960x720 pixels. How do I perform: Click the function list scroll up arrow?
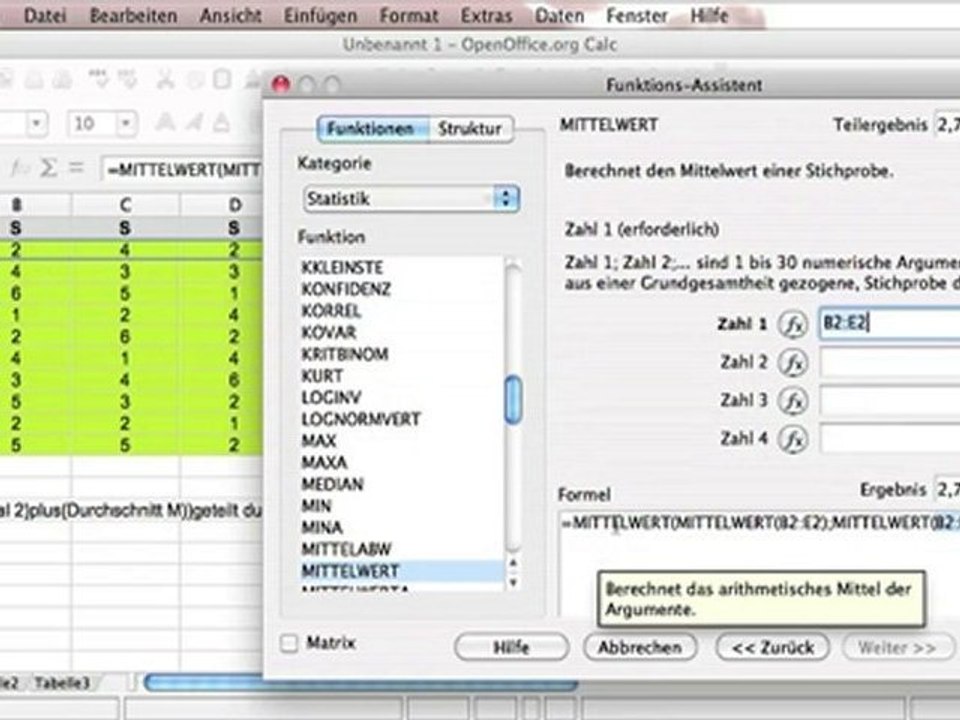513,564
